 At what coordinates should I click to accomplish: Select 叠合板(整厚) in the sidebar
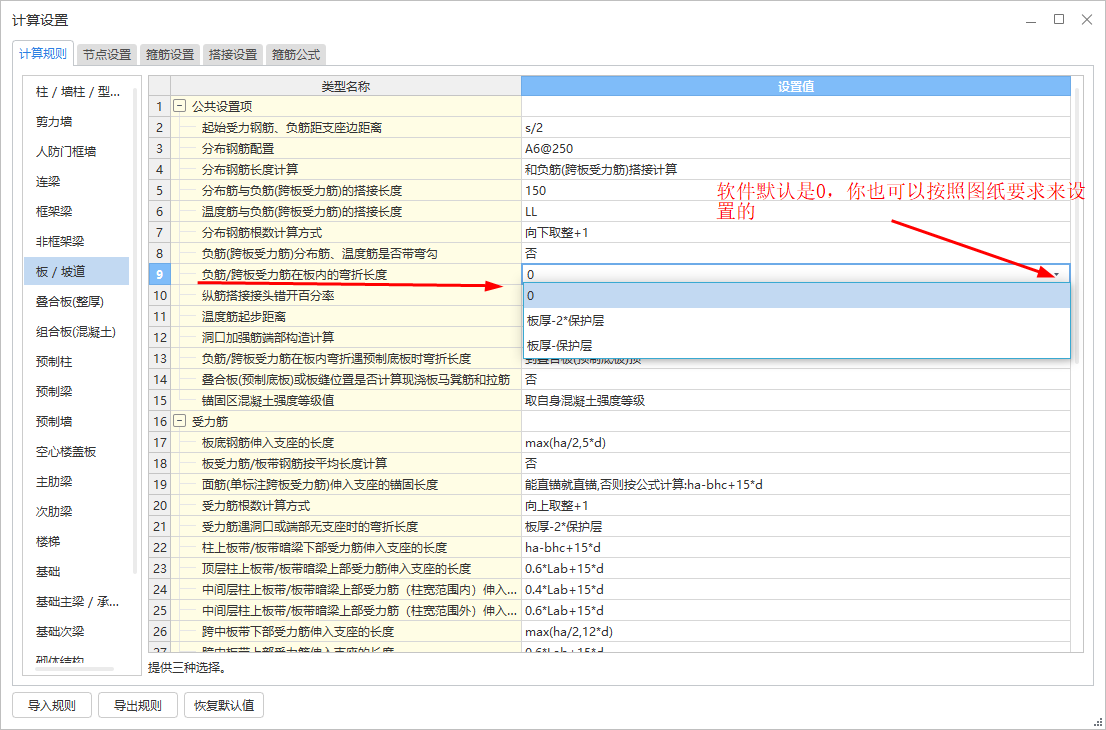[x=77, y=301]
